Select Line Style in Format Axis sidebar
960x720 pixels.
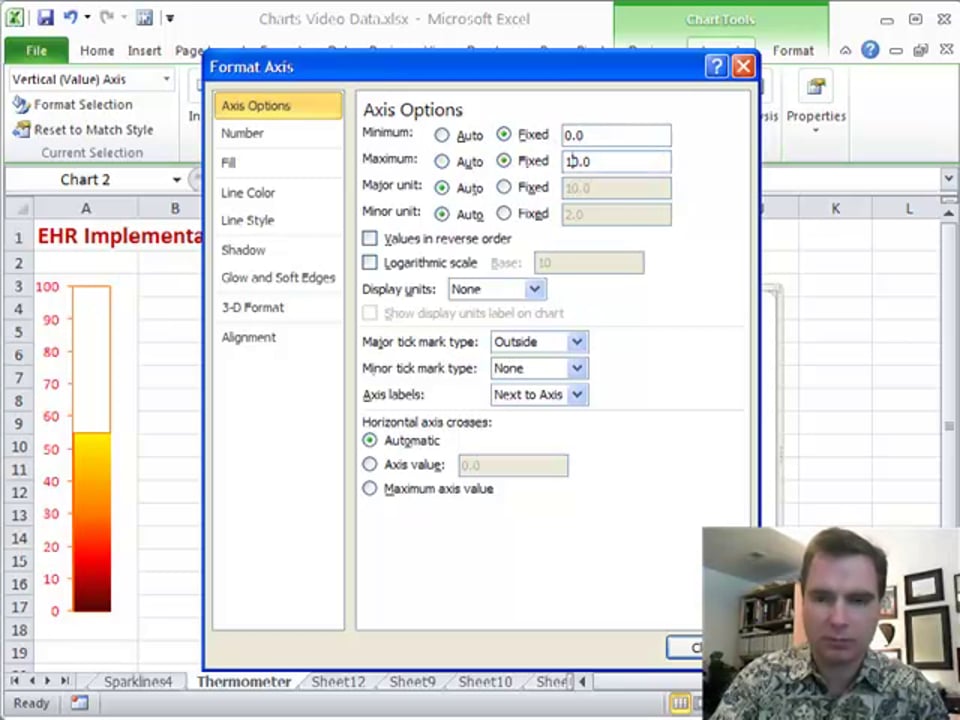[x=247, y=220]
